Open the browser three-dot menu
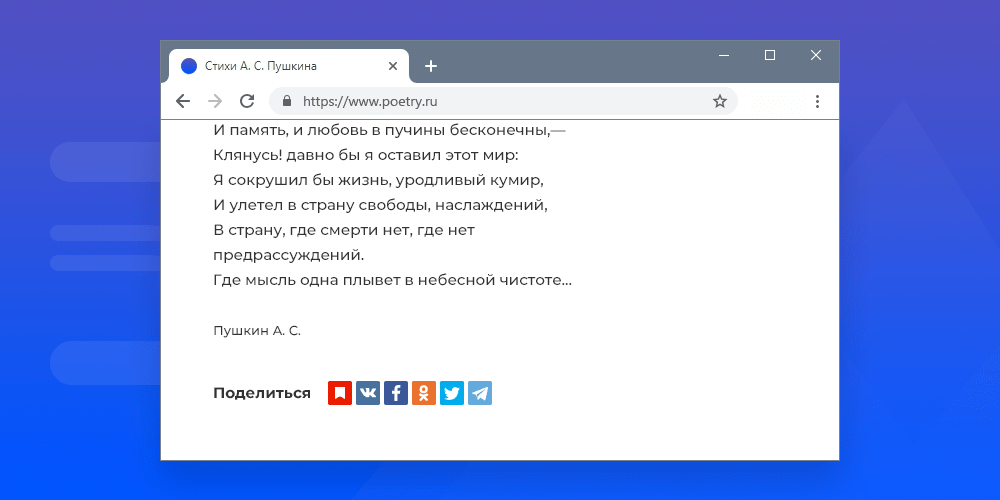This screenshot has height=500, width=1000. [x=817, y=101]
